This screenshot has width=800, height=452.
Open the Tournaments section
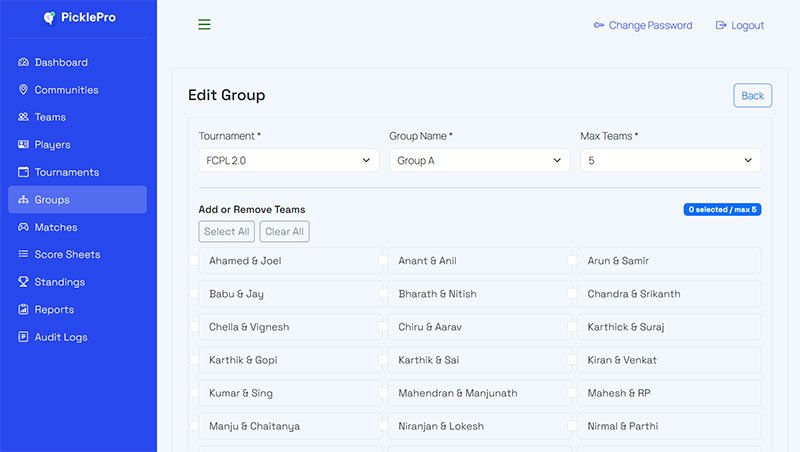(78, 172)
